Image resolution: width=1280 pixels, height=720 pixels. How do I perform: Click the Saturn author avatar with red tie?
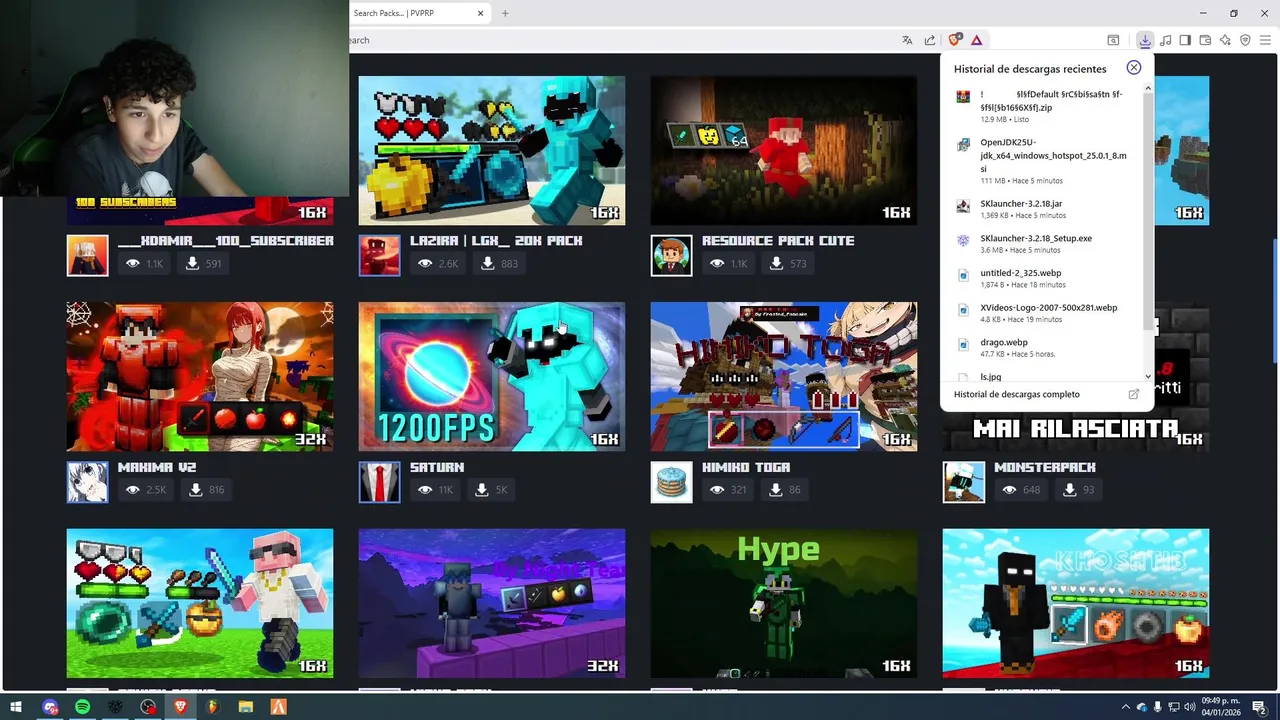click(x=380, y=482)
